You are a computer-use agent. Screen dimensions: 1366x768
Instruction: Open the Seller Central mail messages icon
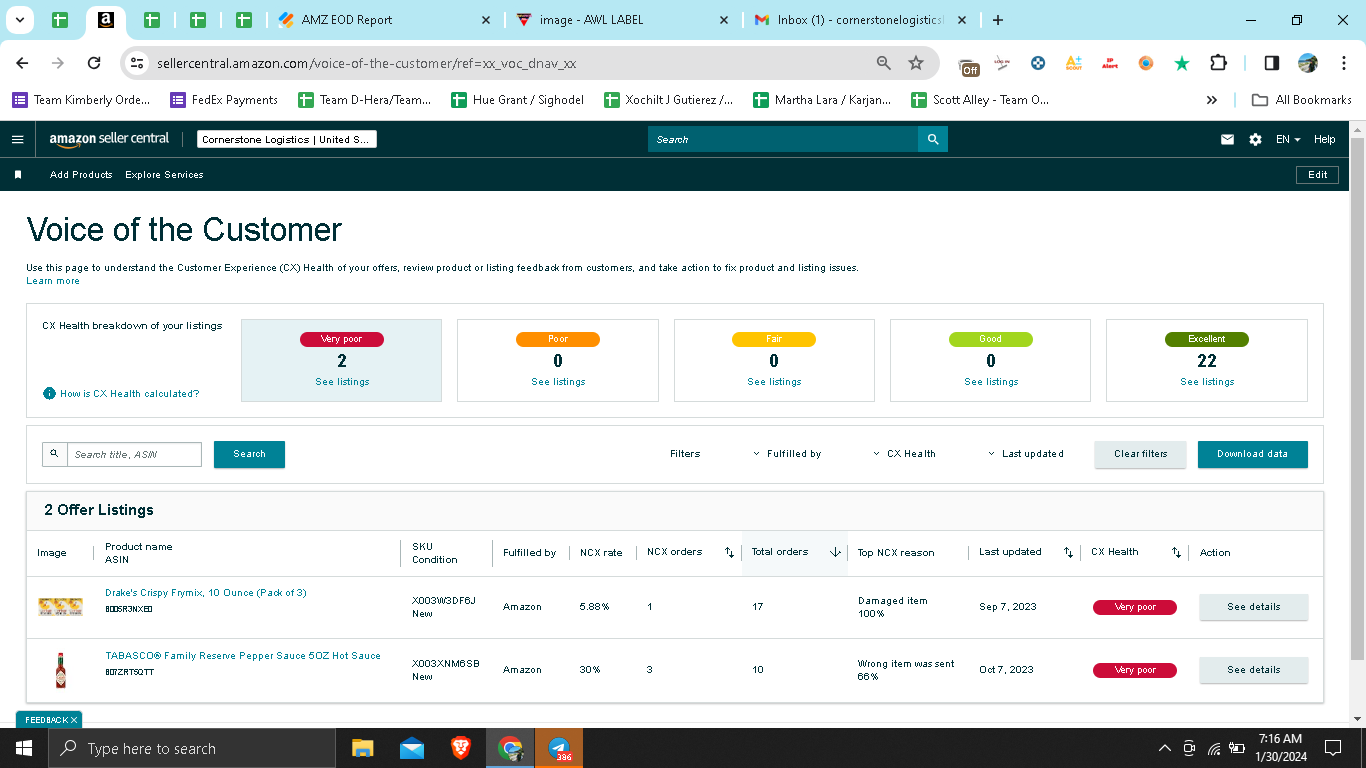pyautogui.click(x=1227, y=140)
